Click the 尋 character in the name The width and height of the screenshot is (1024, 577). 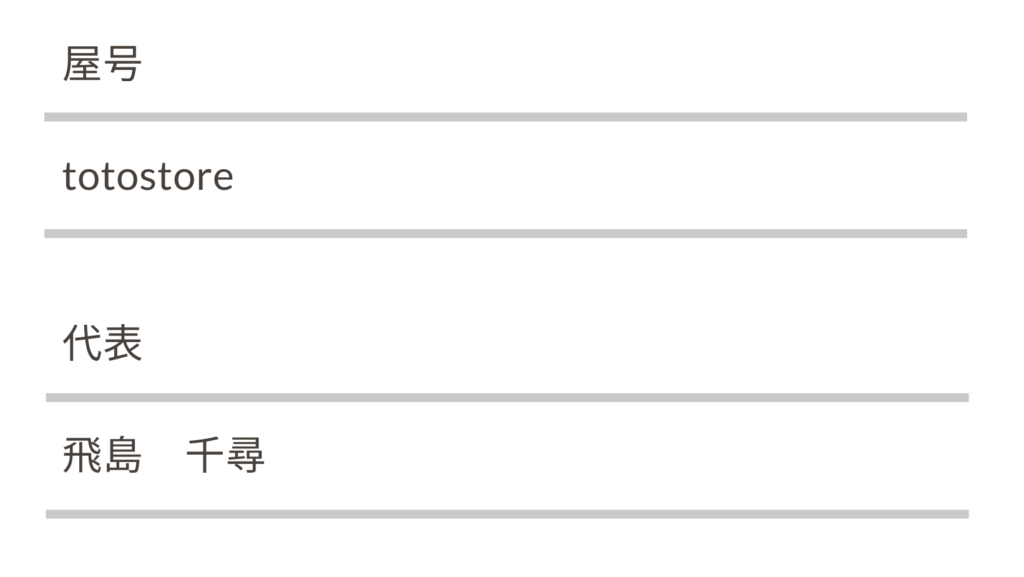(x=245, y=457)
